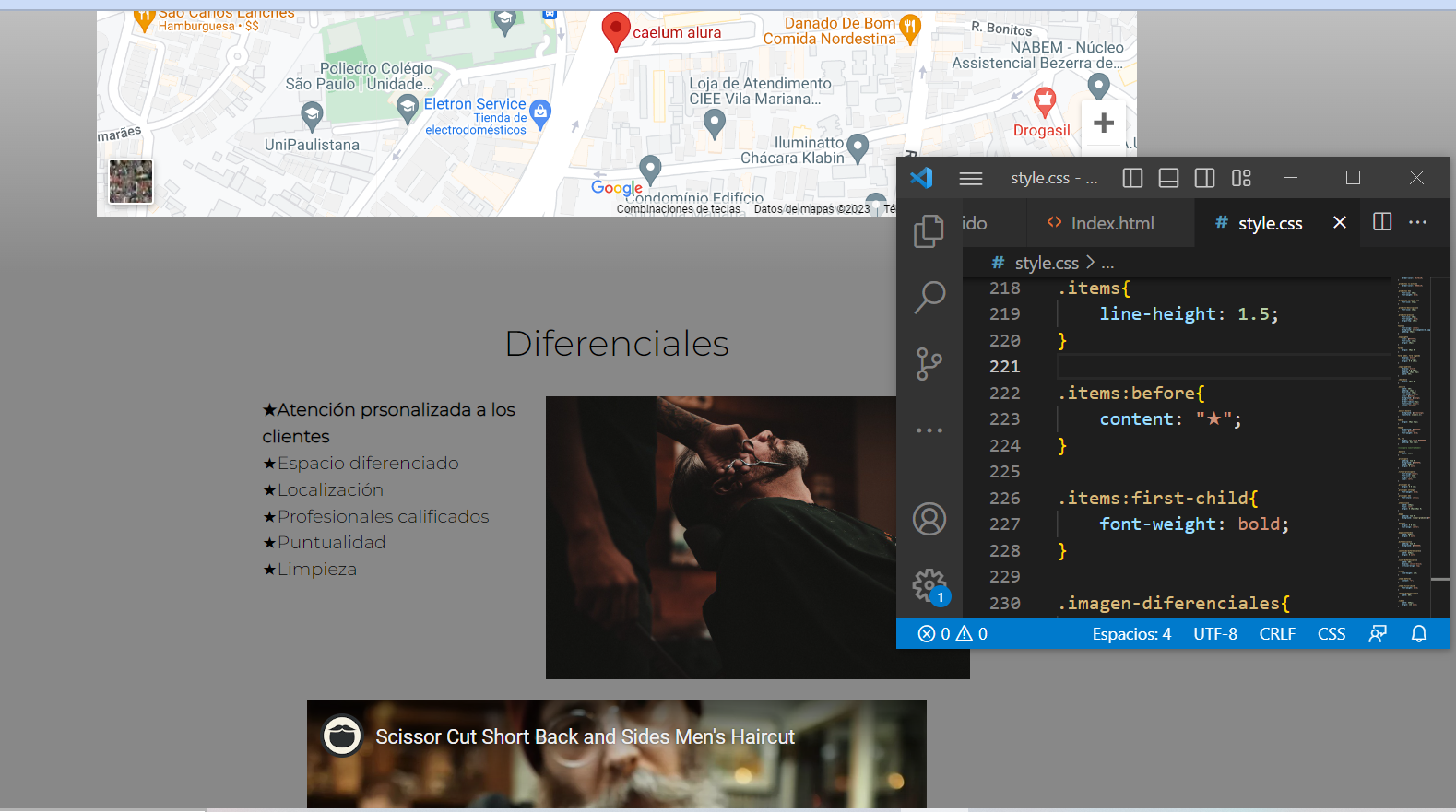
Task: Click the Diferenciales heading
Action: click(617, 343)
